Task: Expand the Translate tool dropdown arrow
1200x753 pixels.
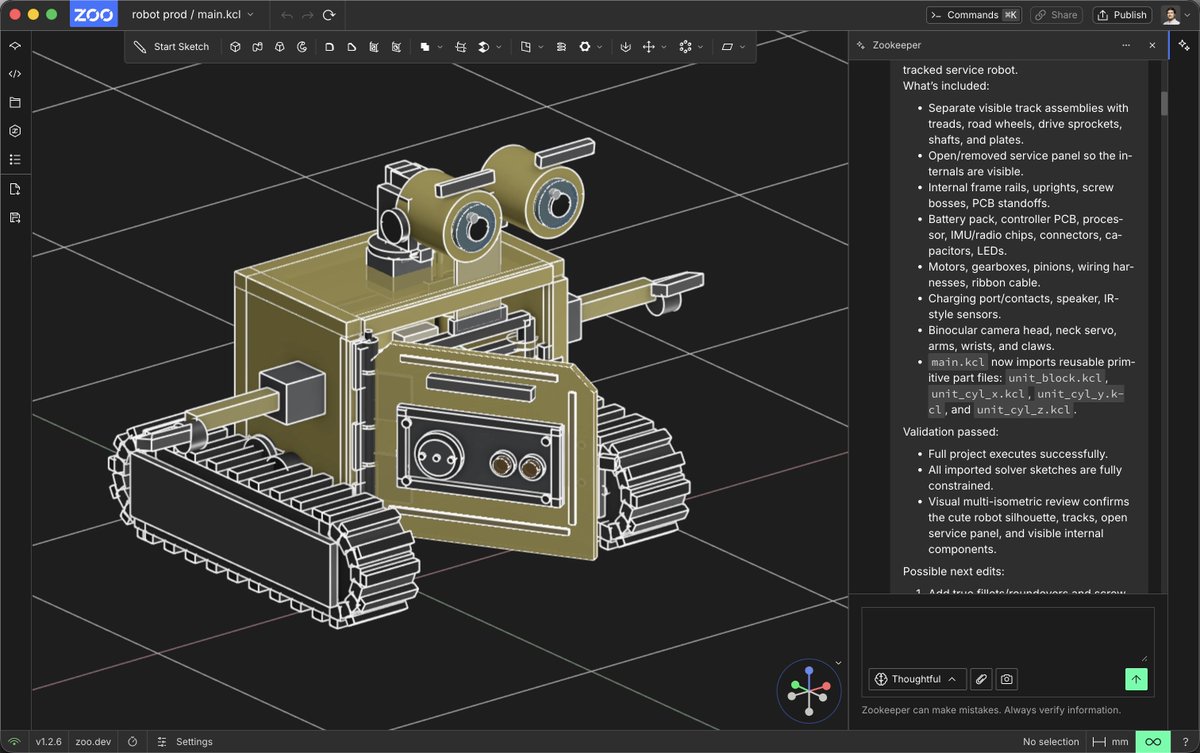Action: point(663,47)
